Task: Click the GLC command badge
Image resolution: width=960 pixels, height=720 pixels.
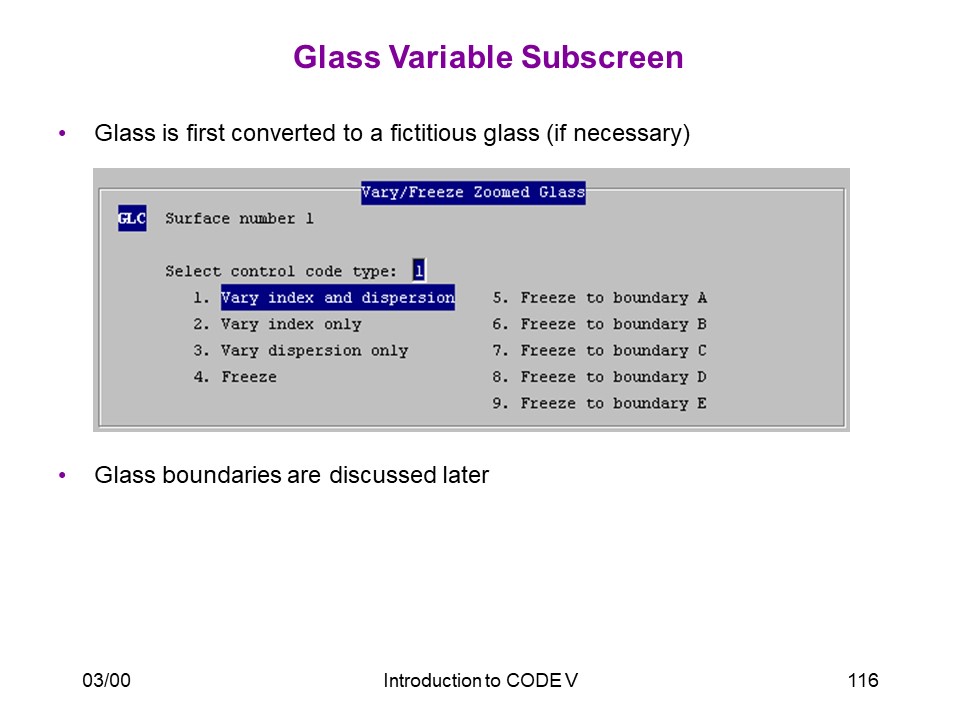Action: coord(132,218)
